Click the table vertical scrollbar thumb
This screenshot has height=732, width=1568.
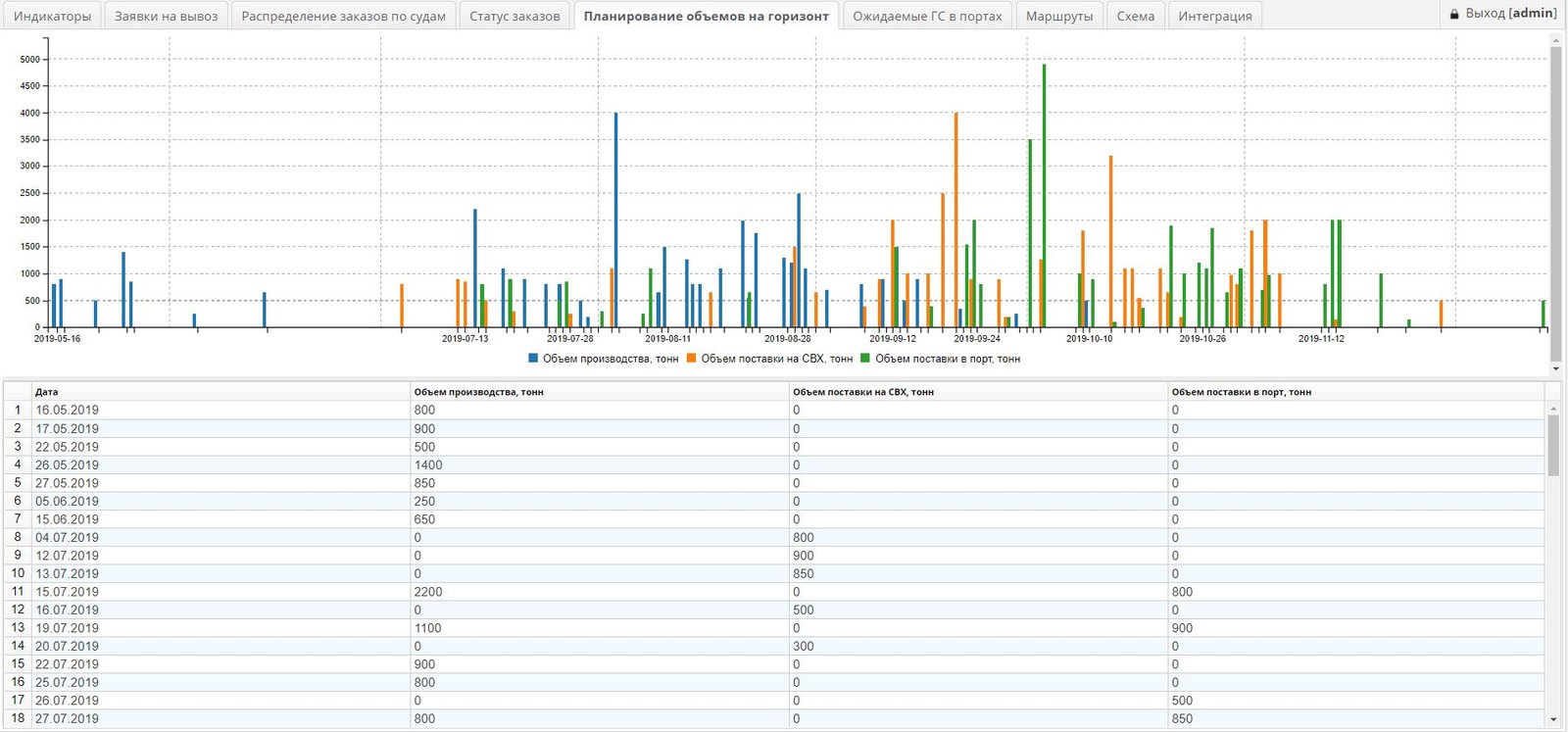click(x=1552, y=445)
